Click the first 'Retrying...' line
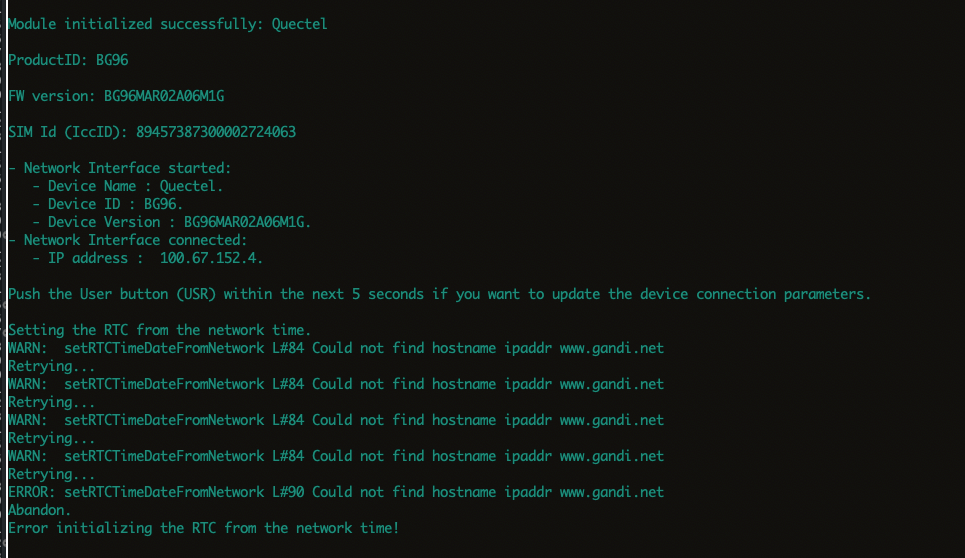Screen dimensions: 965x558 click(52, 367)
